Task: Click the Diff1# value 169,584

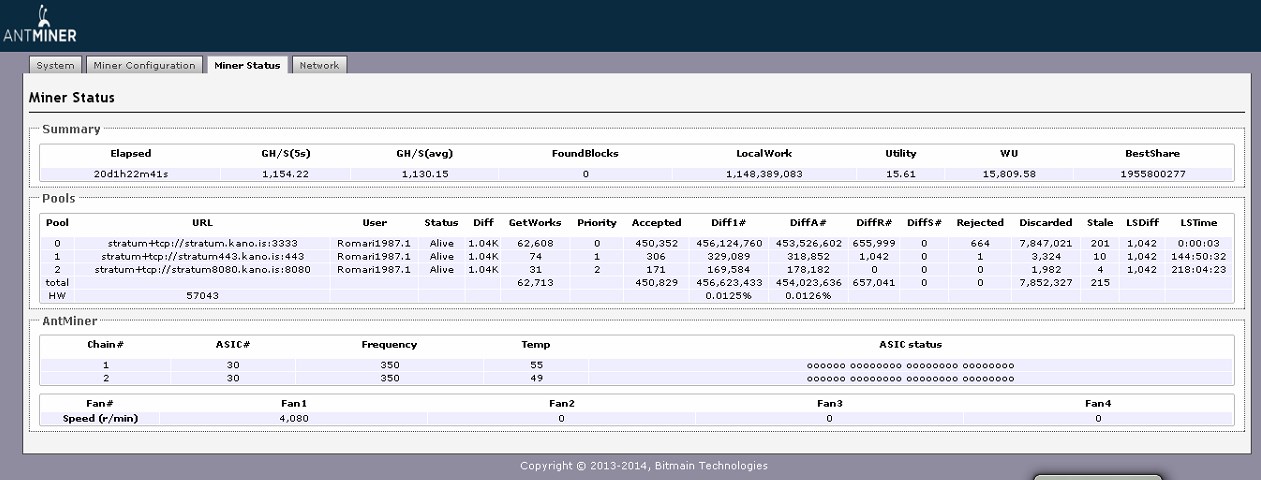Action: pos(729,270)
